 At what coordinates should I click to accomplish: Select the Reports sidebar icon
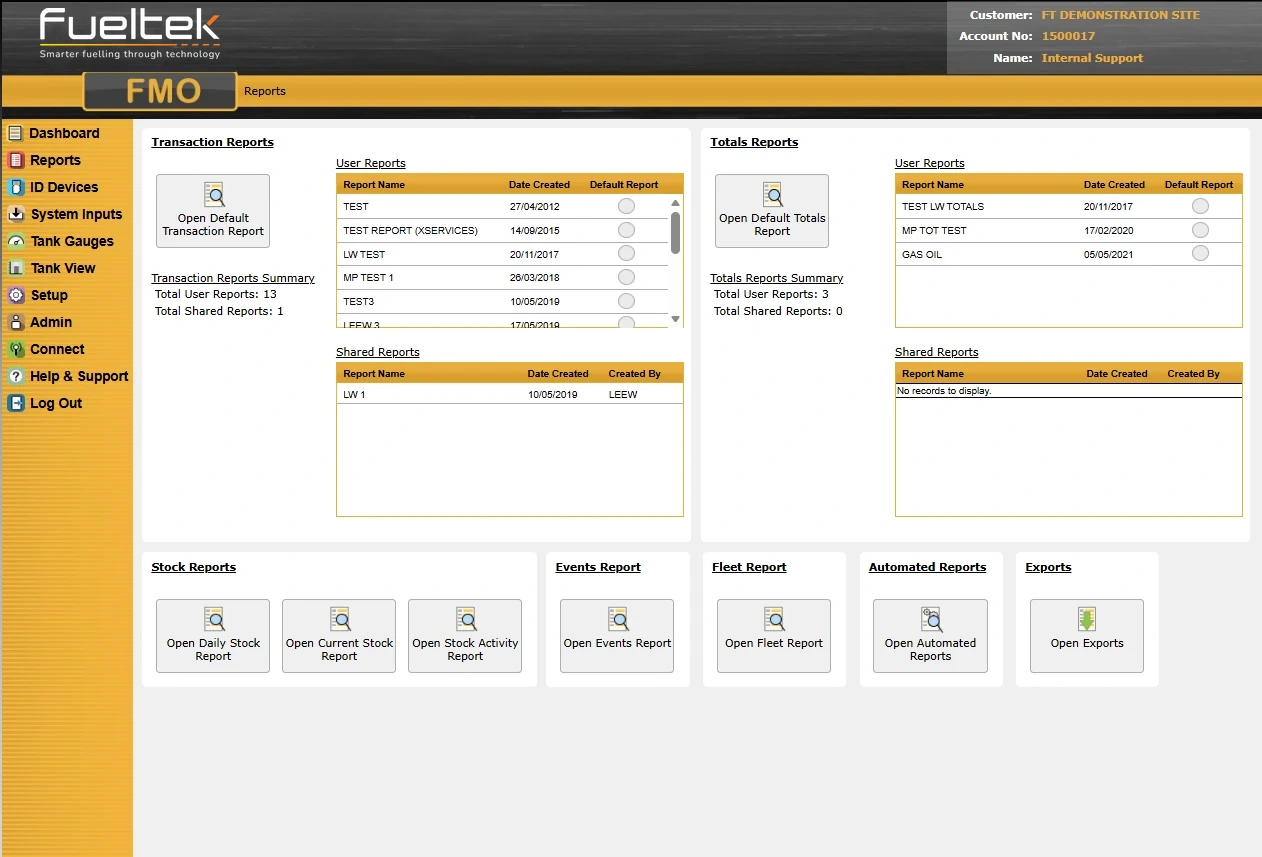coord(15,160)
